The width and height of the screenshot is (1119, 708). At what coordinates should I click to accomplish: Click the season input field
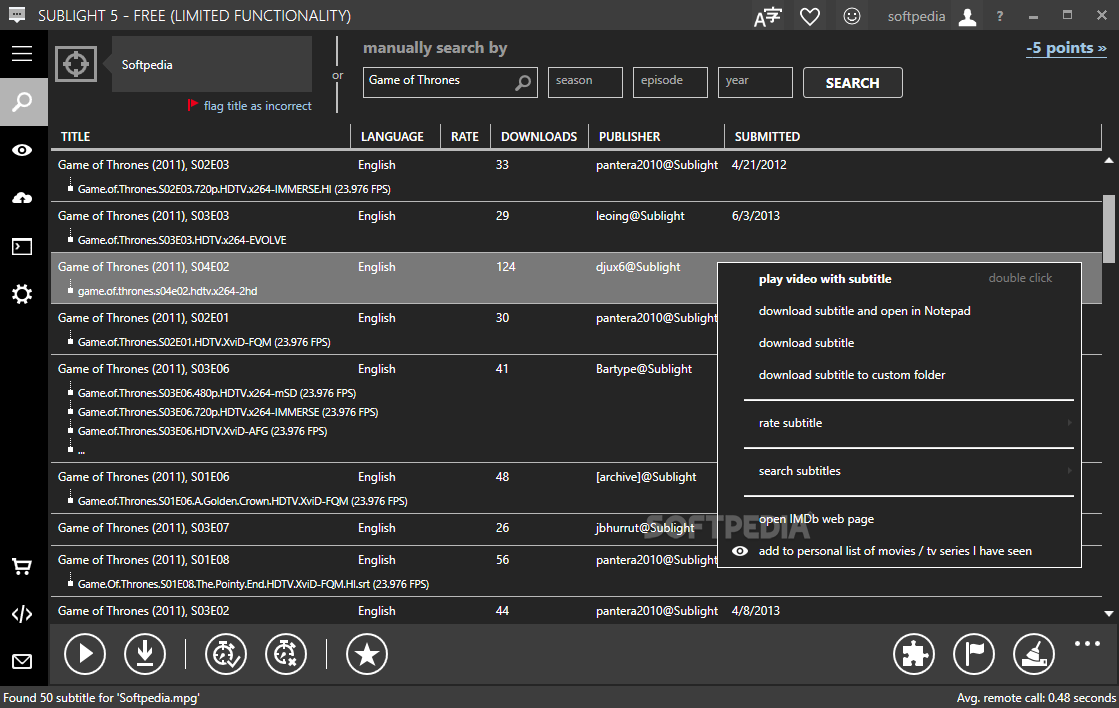tap(585, 82)
